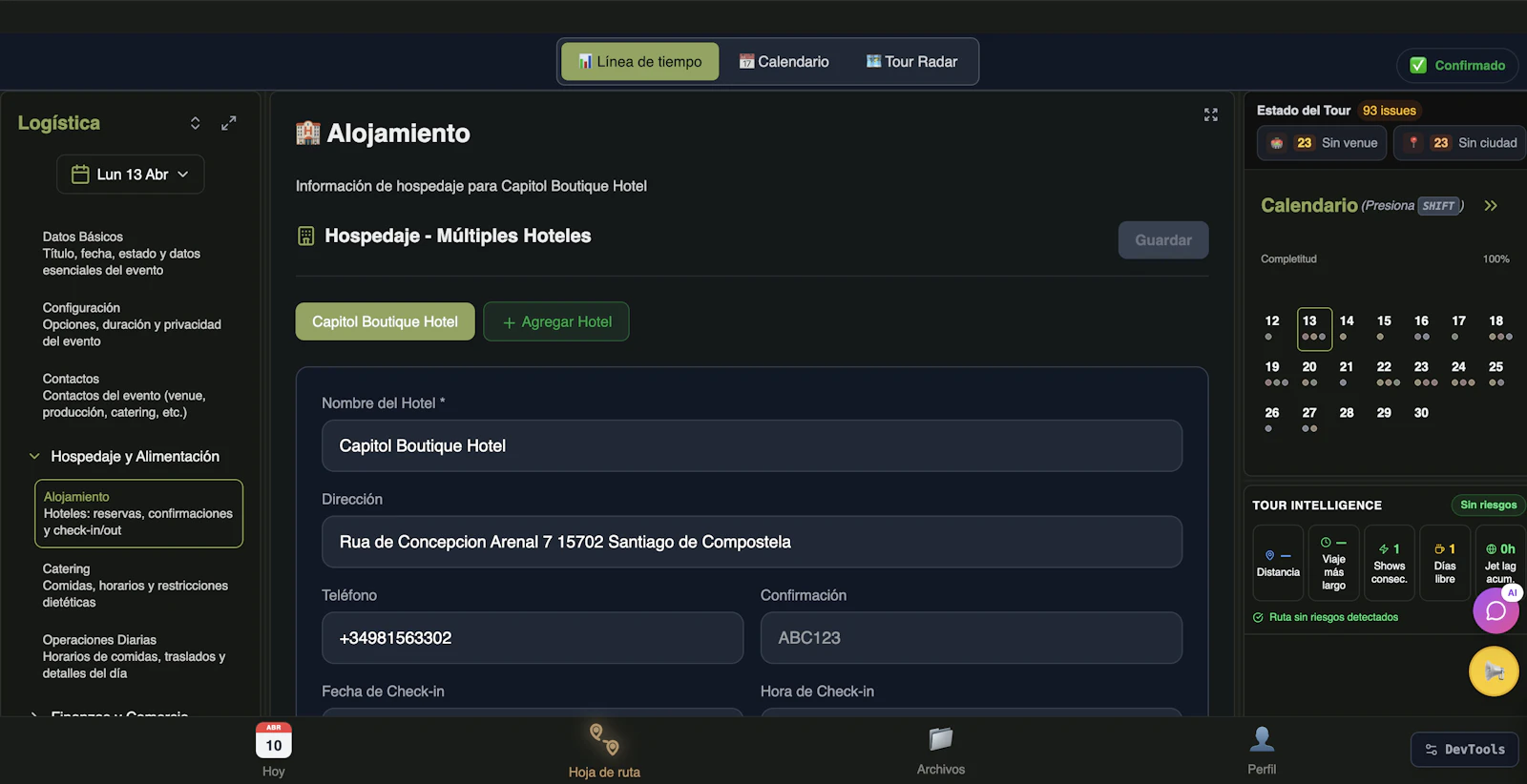1527x784 pixels.
Task: Open Datos Básicos section
Action: pos(121,254)
